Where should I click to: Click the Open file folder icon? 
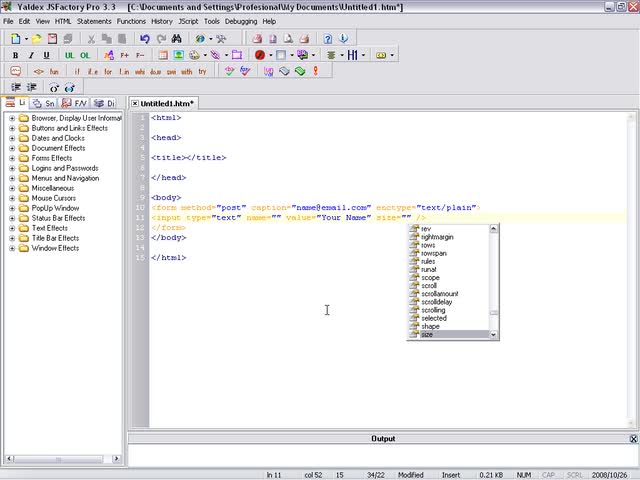coord(37,39)
